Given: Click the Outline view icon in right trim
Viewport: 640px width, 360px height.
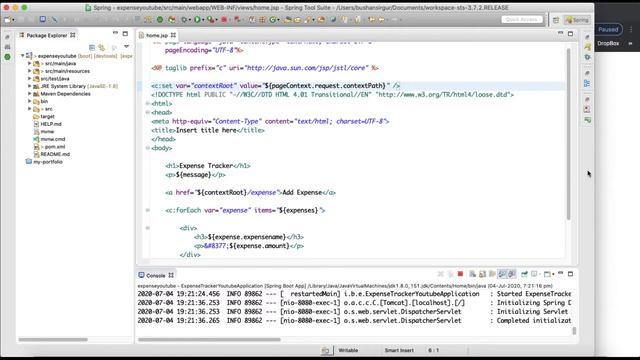Looking at the screenshot, I should [x=587, y=83].
